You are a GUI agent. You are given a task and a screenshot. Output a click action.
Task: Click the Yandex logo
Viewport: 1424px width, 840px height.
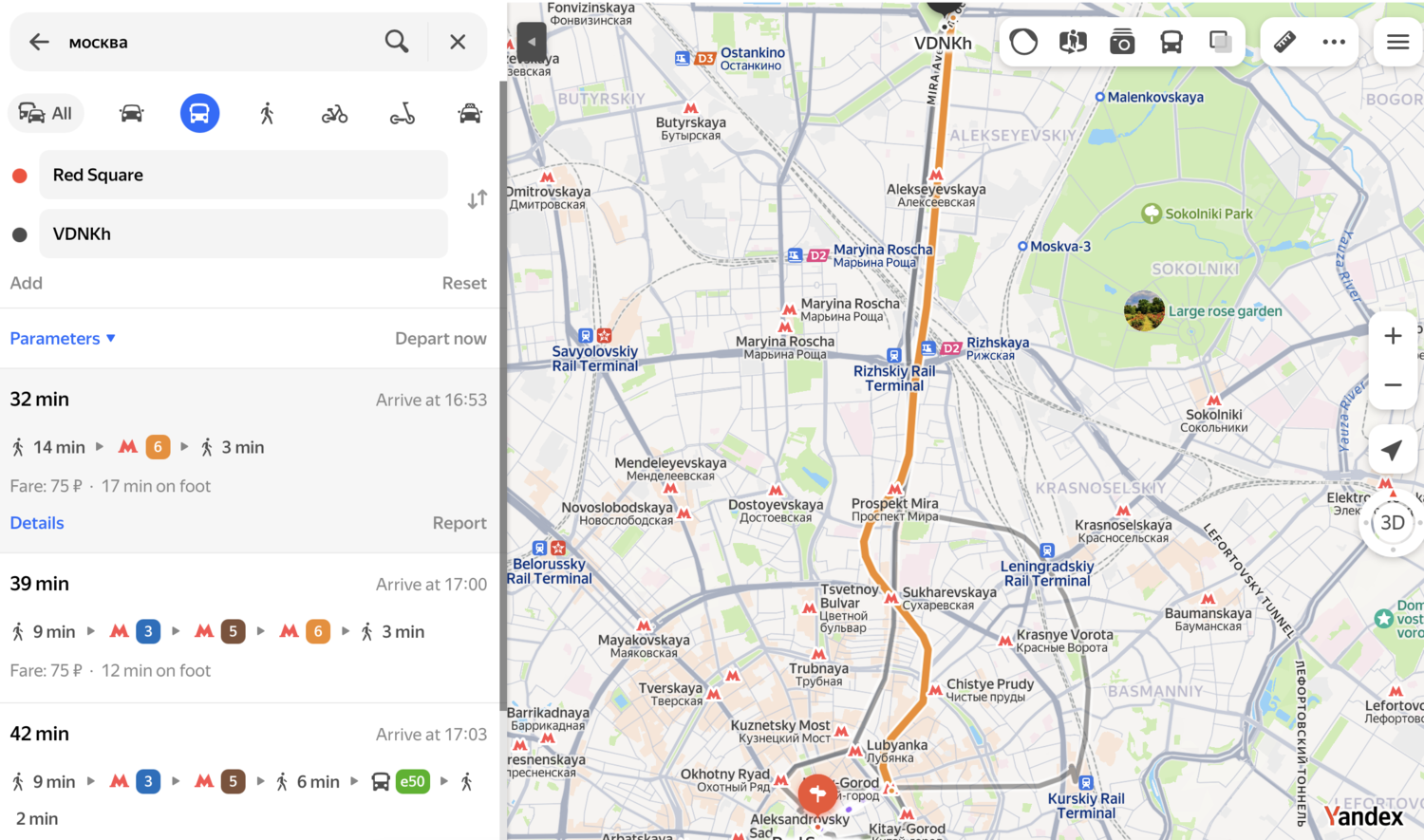(x=1364, y=816)
